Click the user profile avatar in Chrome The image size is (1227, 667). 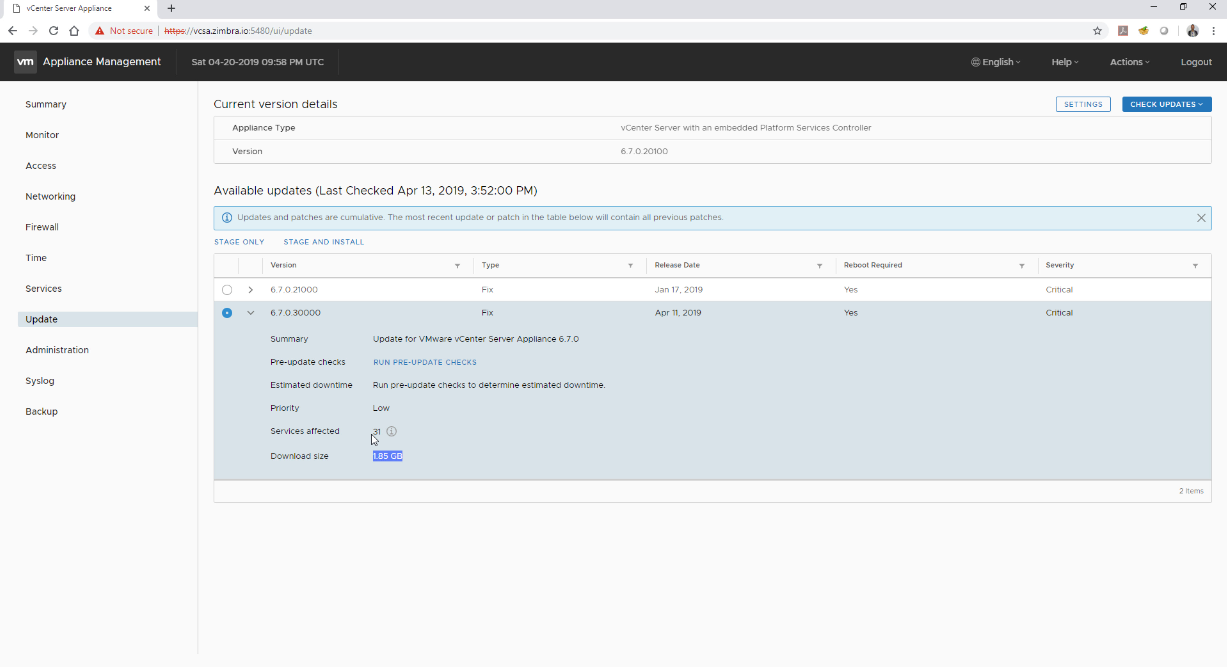tap(1192, 31)
